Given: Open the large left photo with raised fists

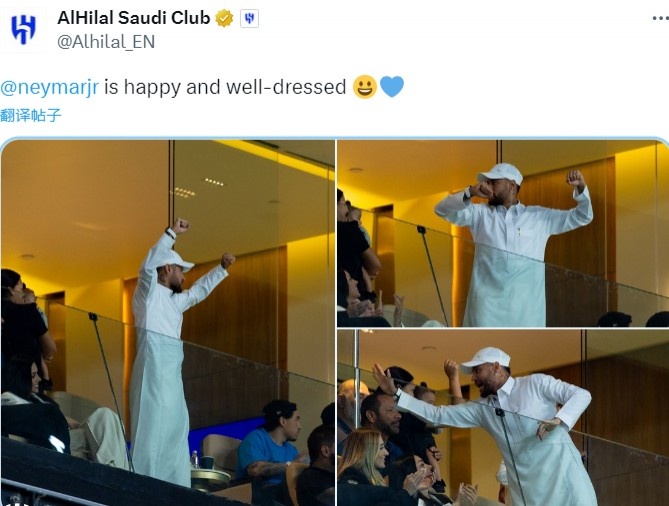Looking at the screenshot, I should pyautogui.click(x=168, y=323).
